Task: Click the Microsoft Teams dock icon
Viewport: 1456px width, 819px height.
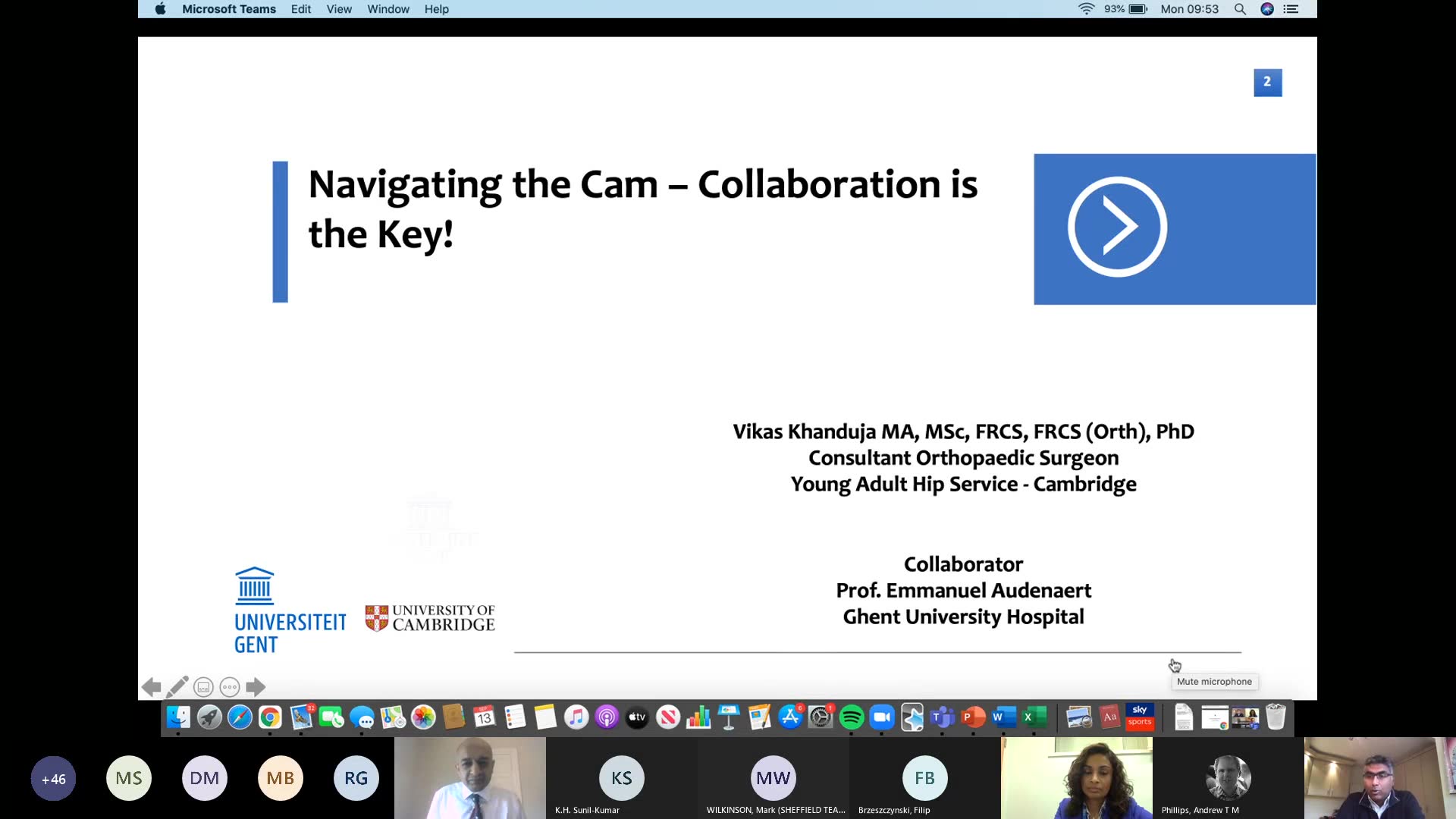Action: tap(943, 717)
